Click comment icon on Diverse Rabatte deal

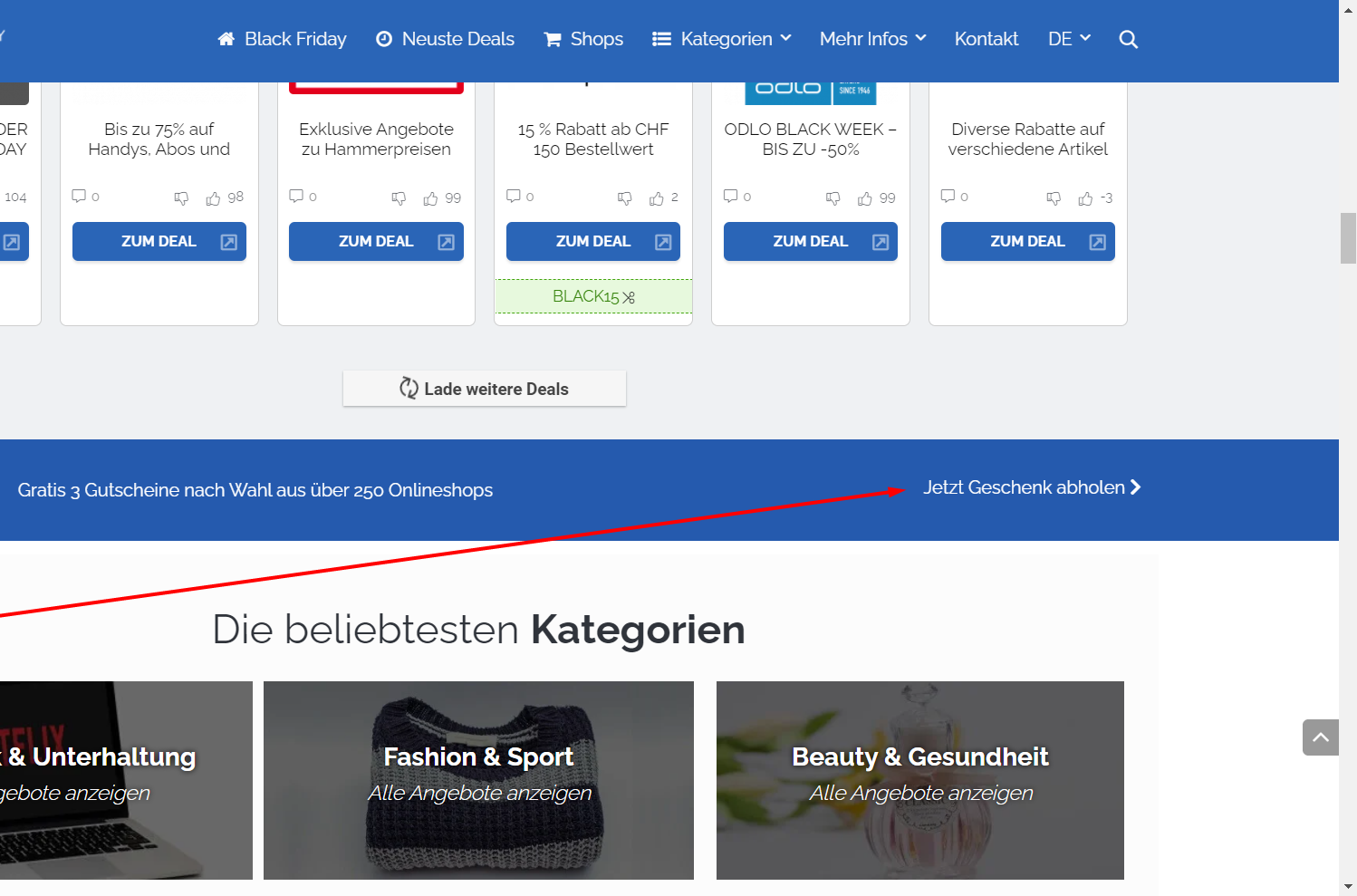[x=948, y=196]
